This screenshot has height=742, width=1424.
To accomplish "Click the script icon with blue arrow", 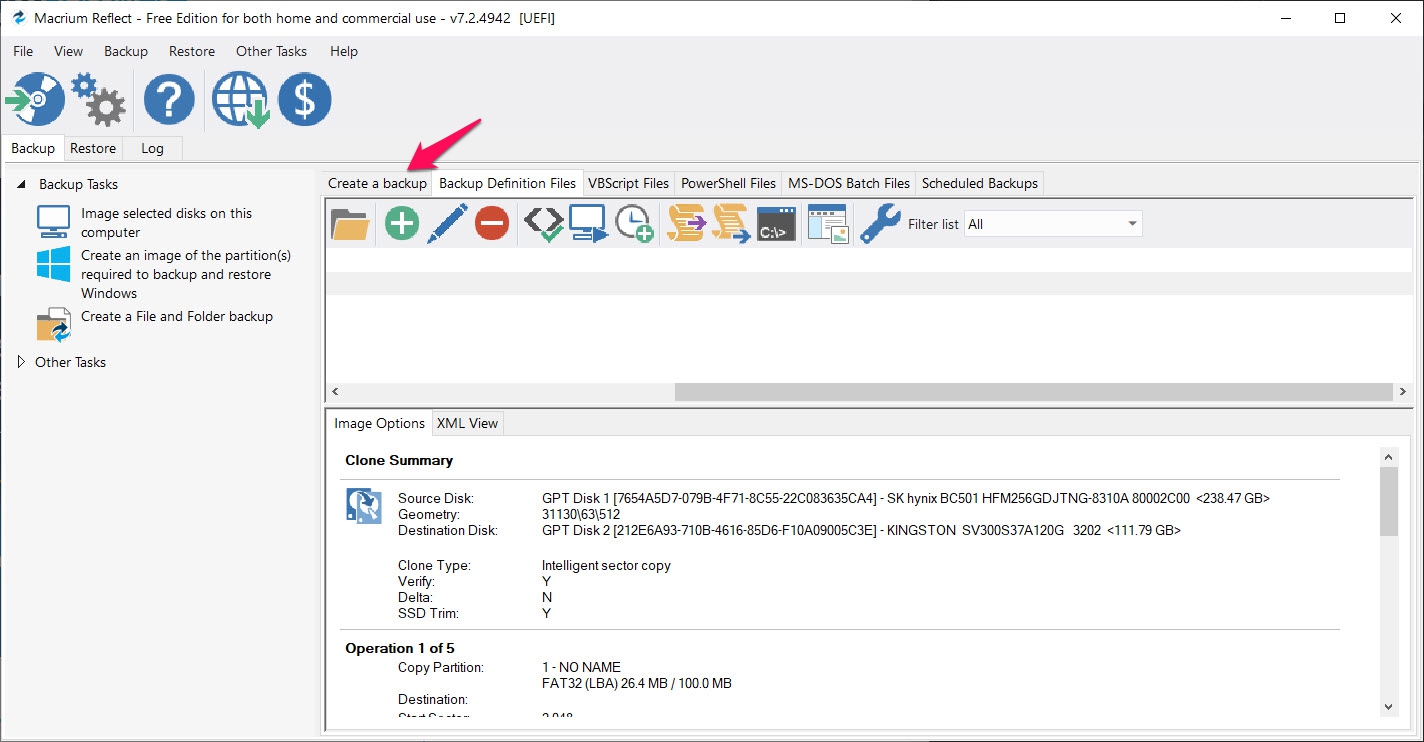I will (x=732, y=224).
